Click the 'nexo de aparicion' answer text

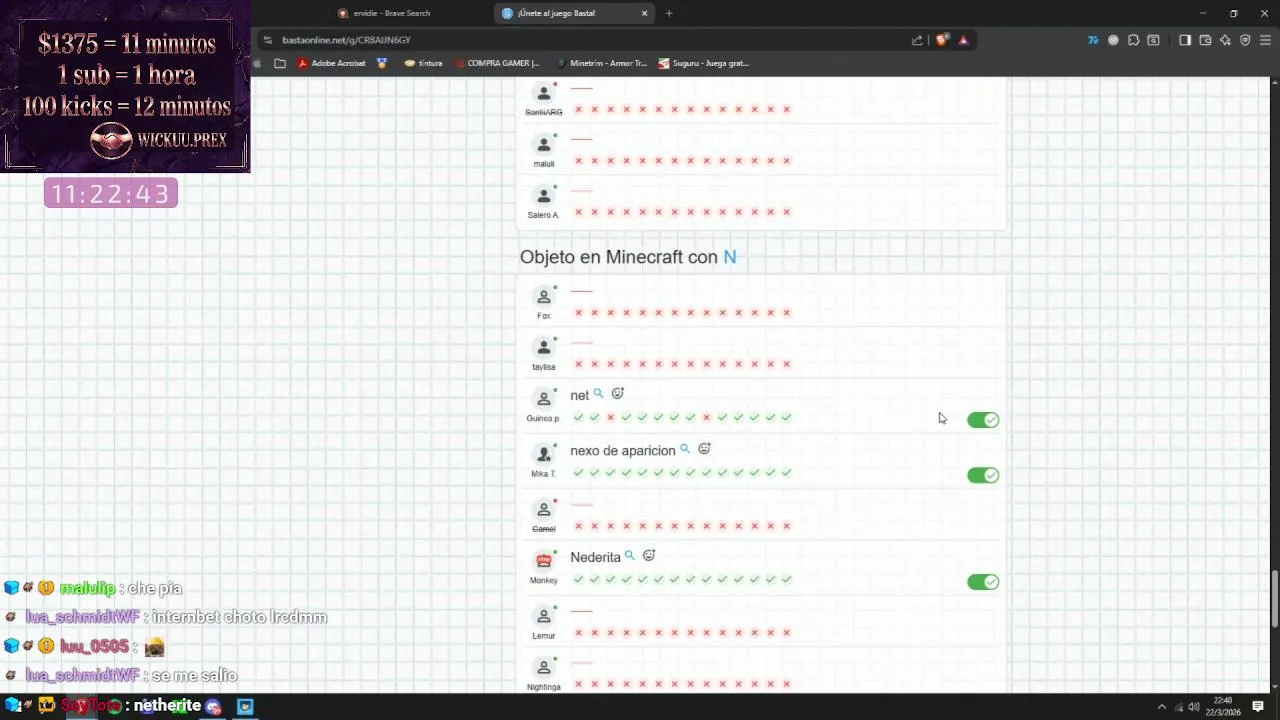622,451
